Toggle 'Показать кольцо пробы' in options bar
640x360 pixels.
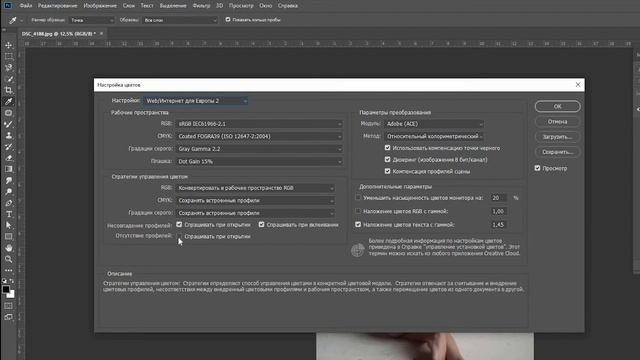[x=228, y=19]
